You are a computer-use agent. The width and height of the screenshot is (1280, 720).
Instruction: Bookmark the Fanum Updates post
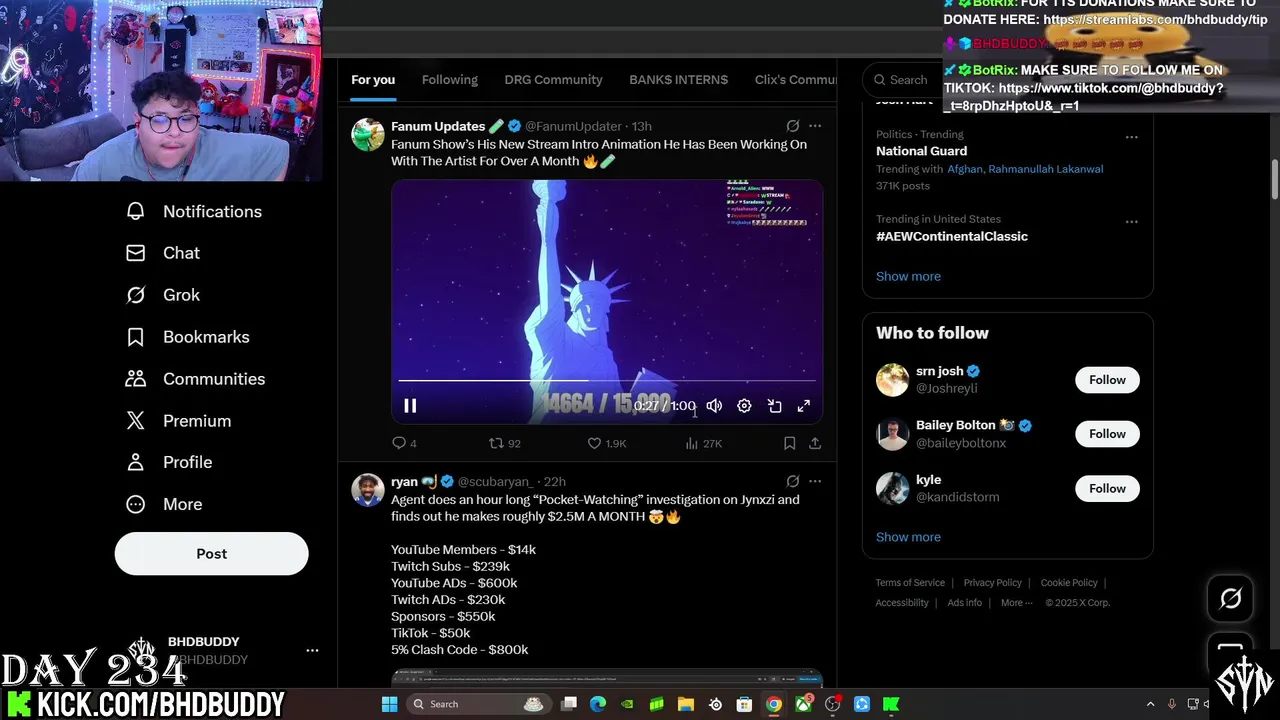(x=789, y=443)
